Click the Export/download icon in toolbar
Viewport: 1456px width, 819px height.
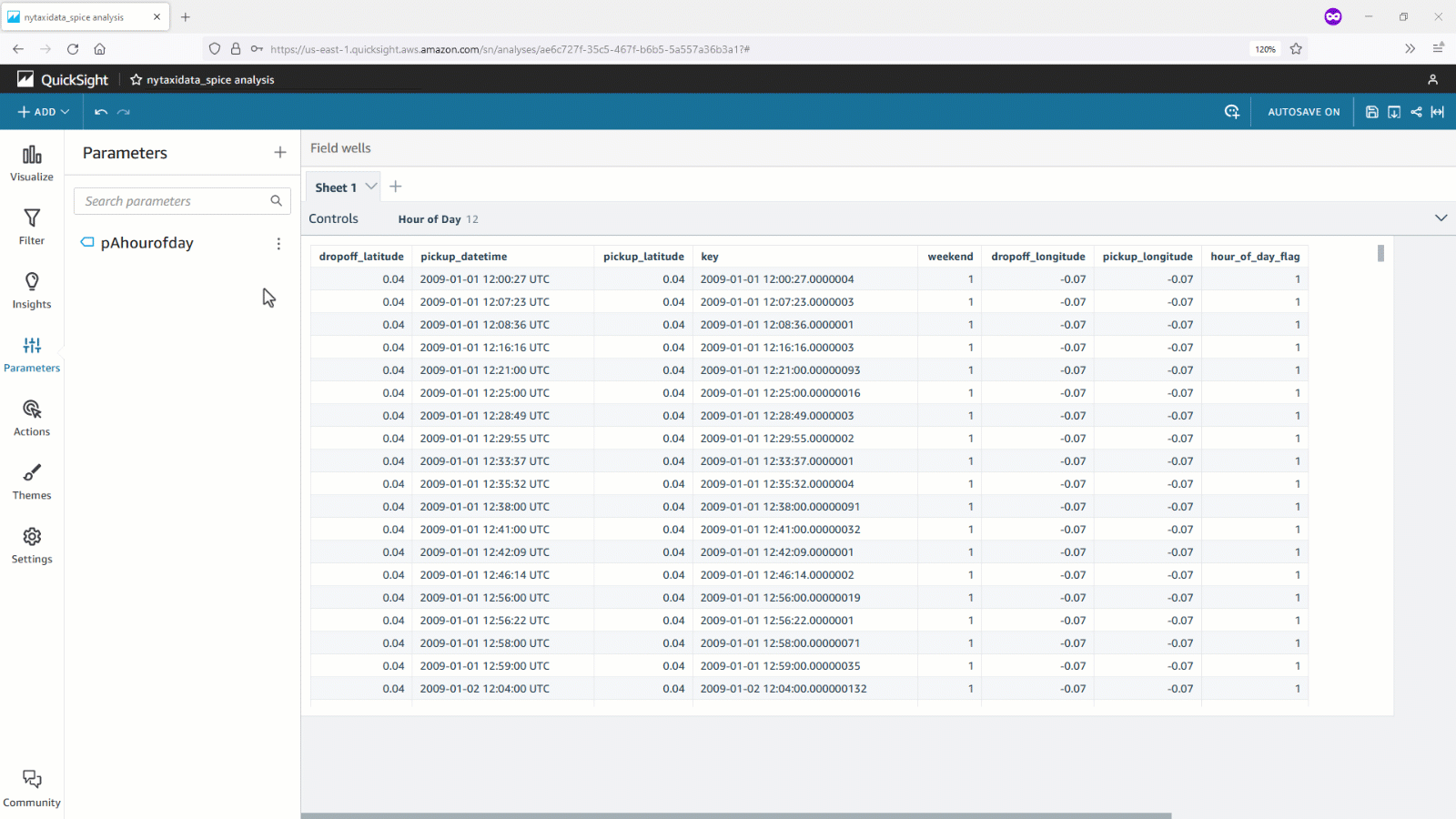[1394, 111]
